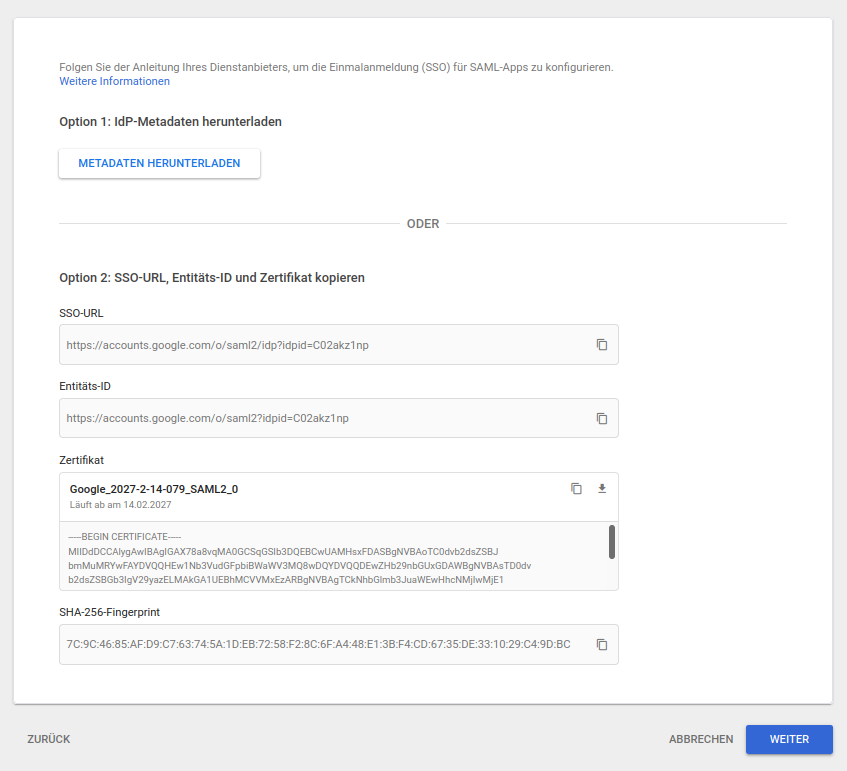Open the Weitere Informationen link

(x=114, y=82)
